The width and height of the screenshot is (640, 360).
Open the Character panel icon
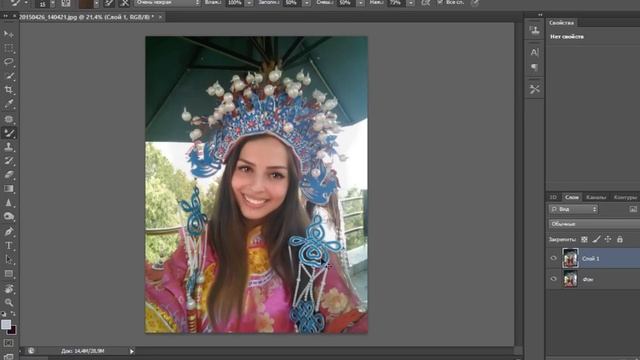coord(534,52)
